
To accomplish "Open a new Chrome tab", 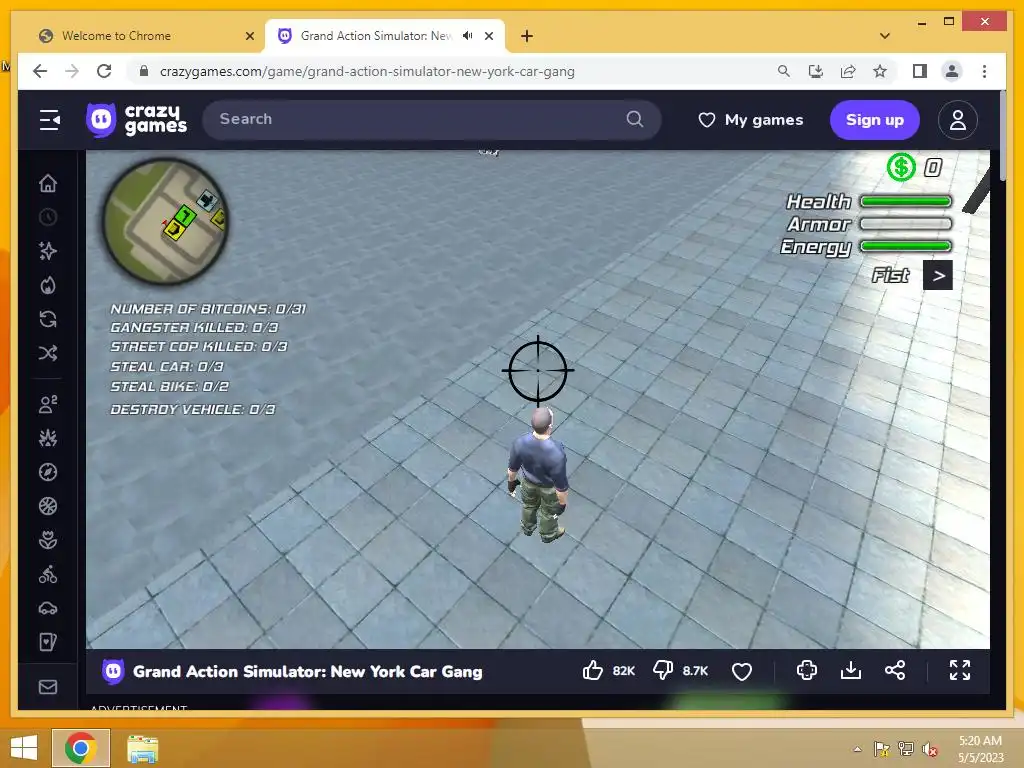I will point(527,37).
